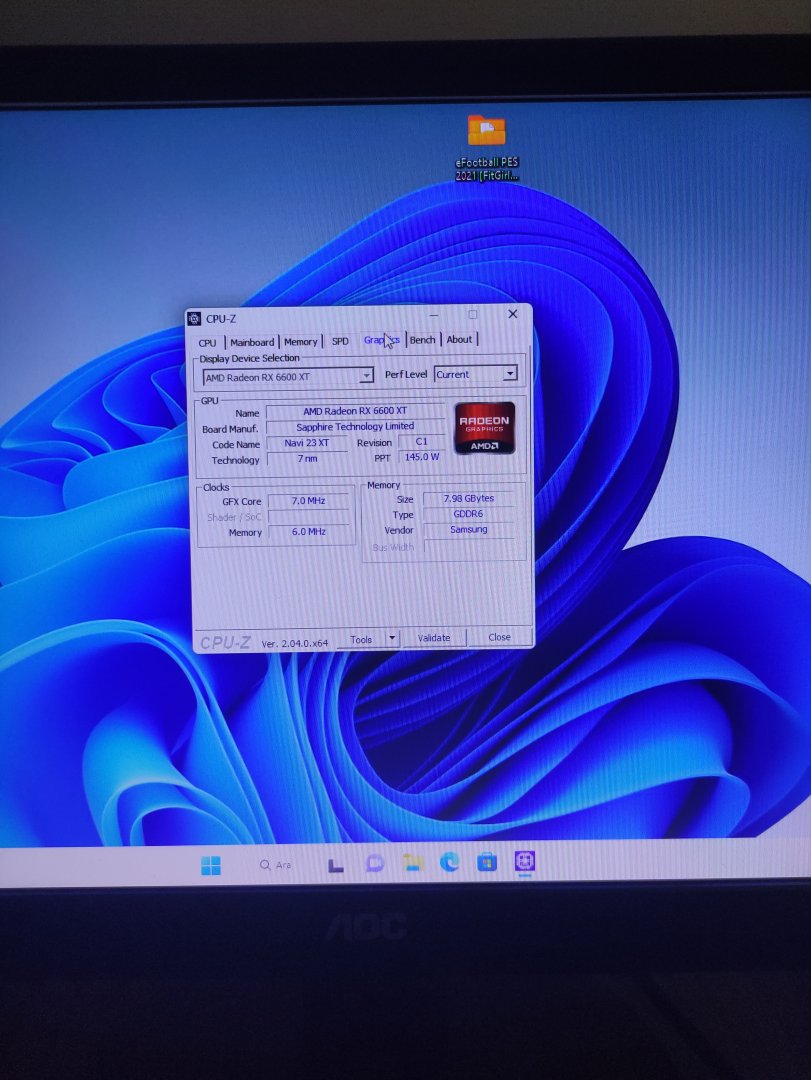The image size is (811, 1080).
Task: Open the Perf Level dropdown
Action: (x=475, y=374)
